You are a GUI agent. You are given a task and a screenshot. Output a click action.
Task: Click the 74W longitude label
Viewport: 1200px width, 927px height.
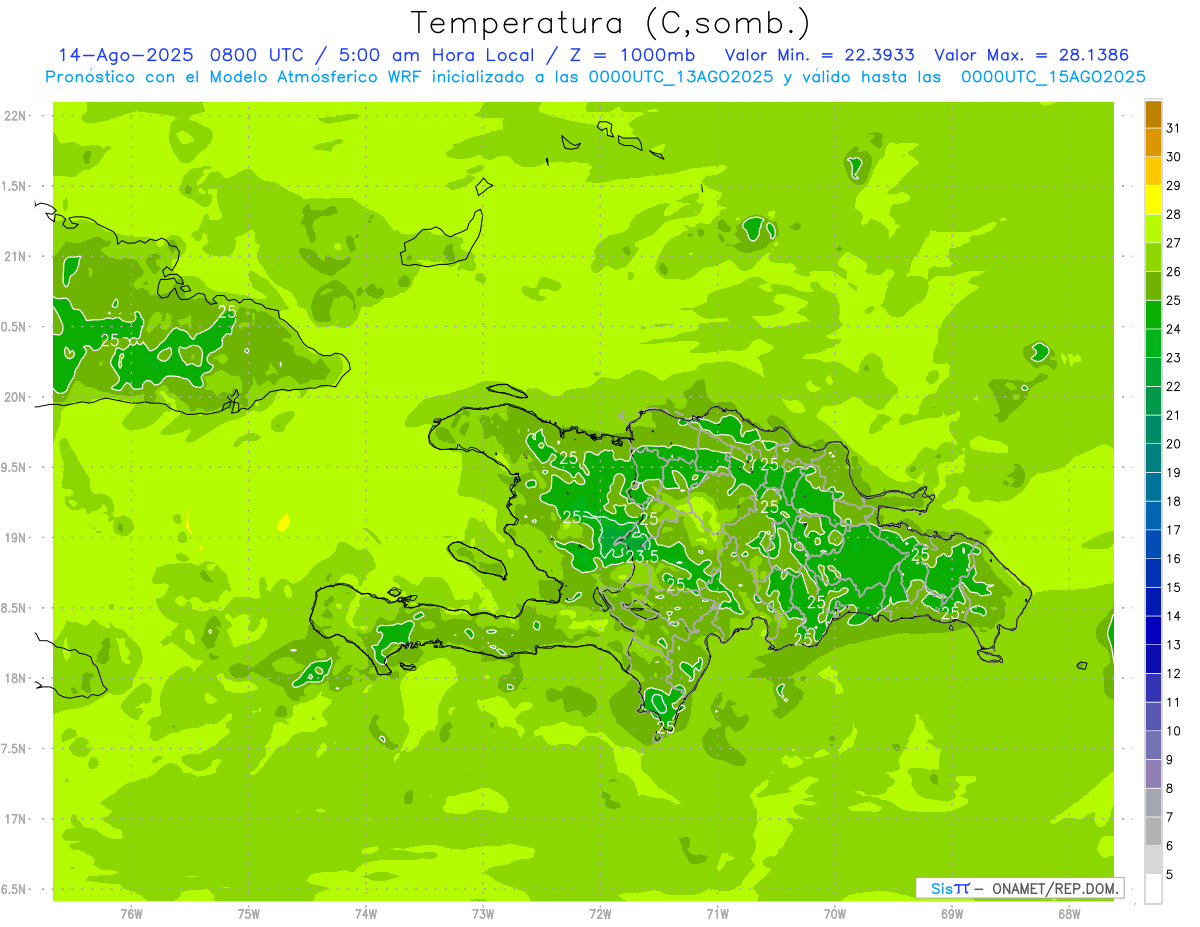click(x=365, y=914)
